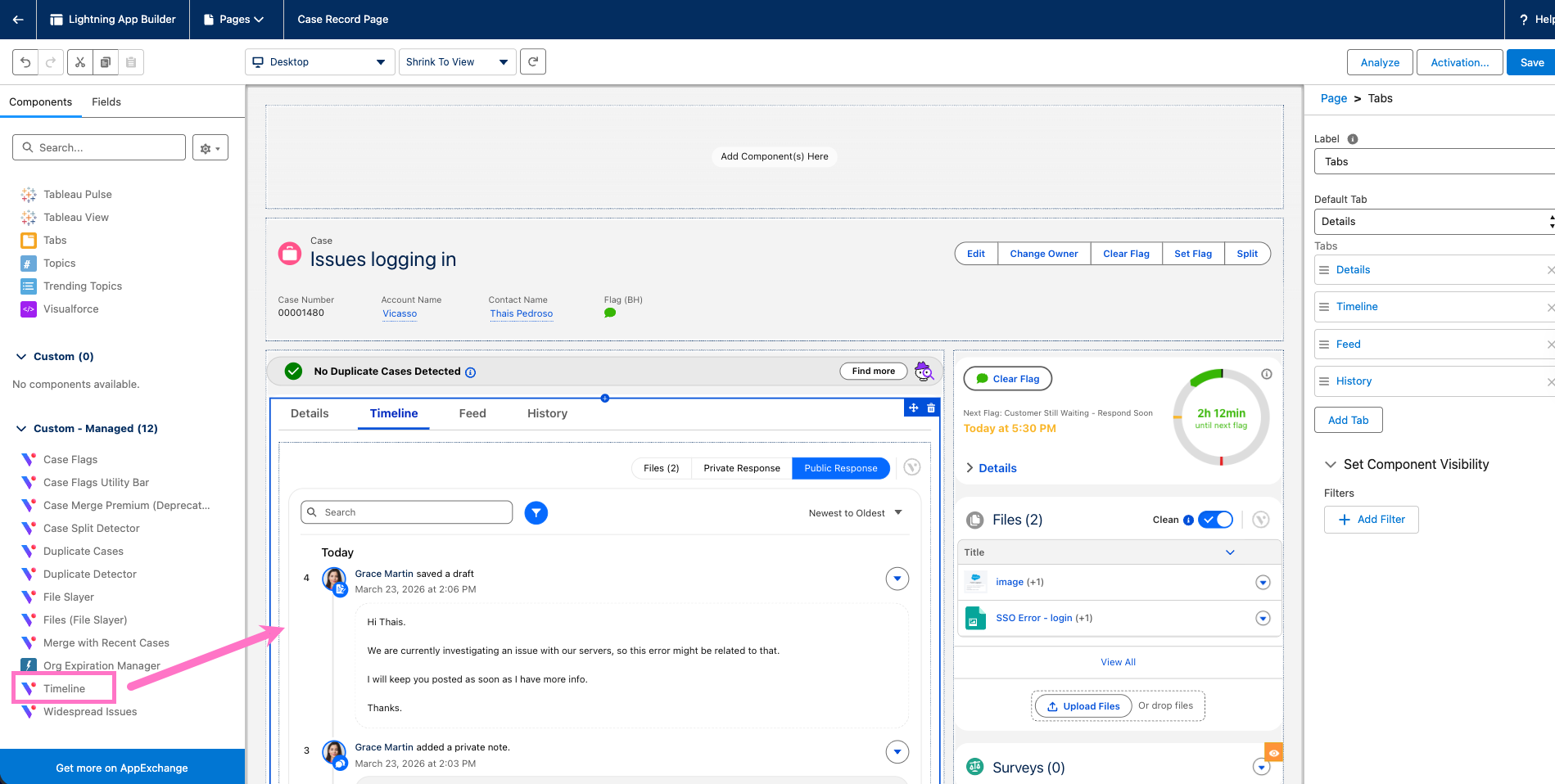Screen dimensions: 1555x784
Task: Click the Paste clipboard icon
Action: [131, 62]
